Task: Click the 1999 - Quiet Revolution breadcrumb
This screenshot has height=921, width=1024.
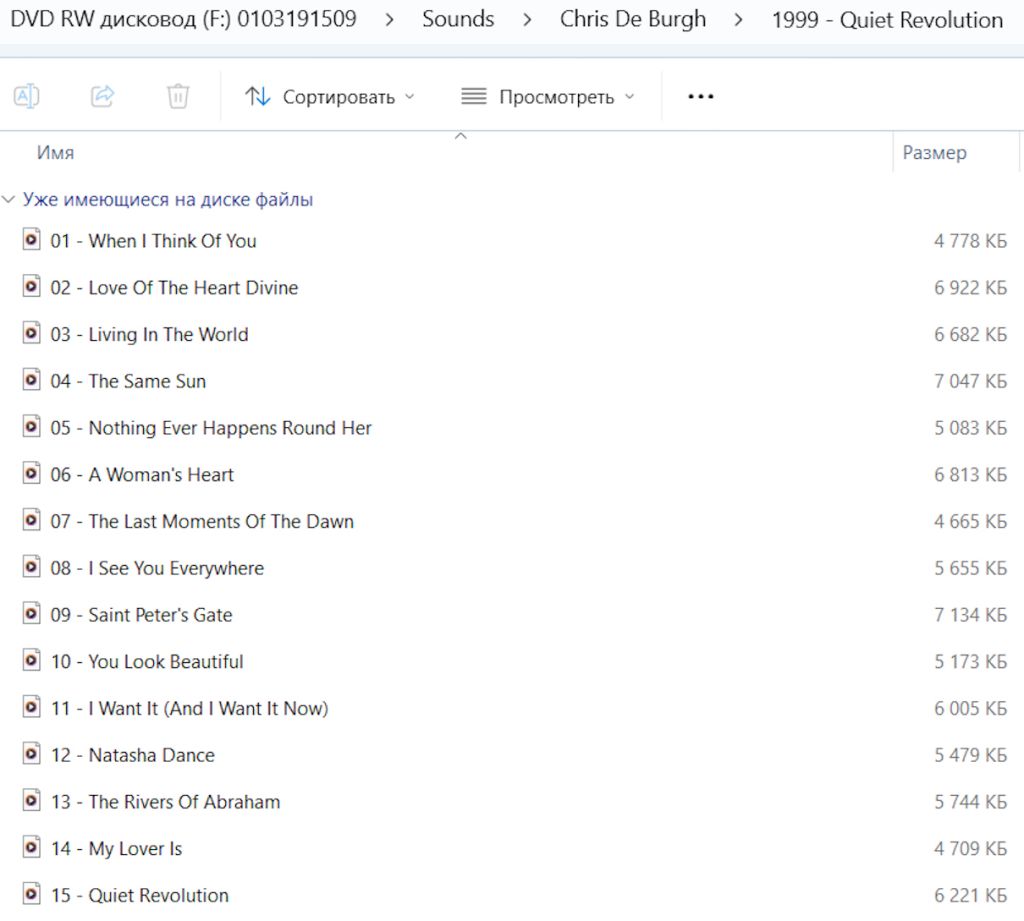Action: coord(888,20)
